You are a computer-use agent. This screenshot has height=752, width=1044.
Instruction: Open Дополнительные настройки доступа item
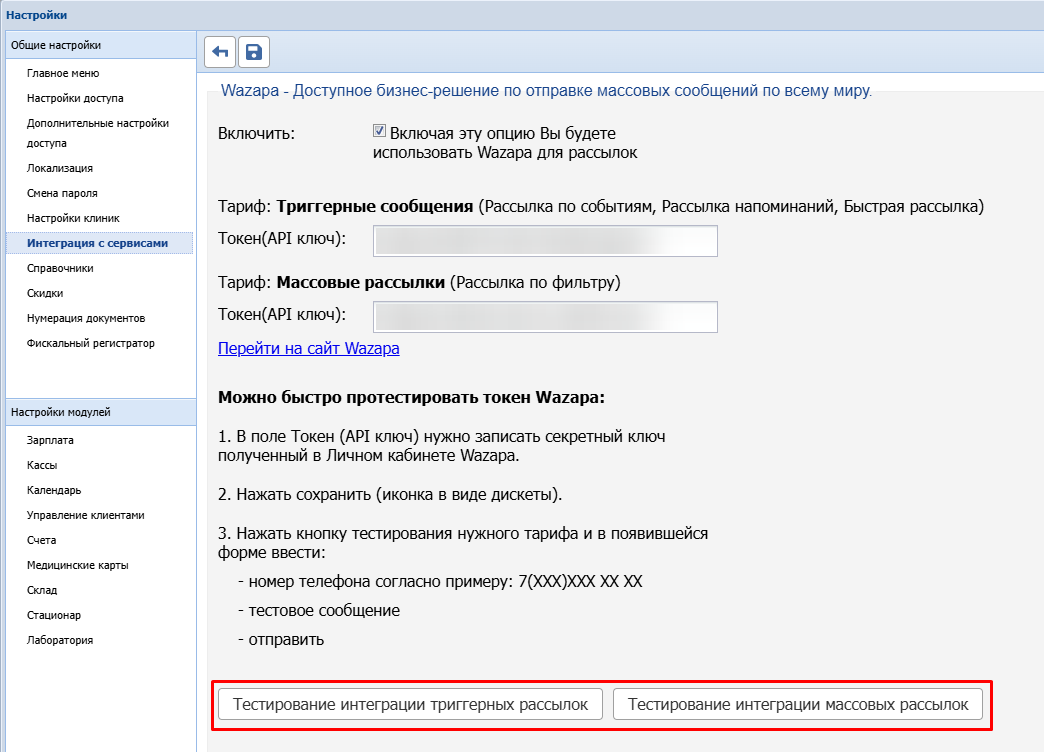(x=98, y=133)
